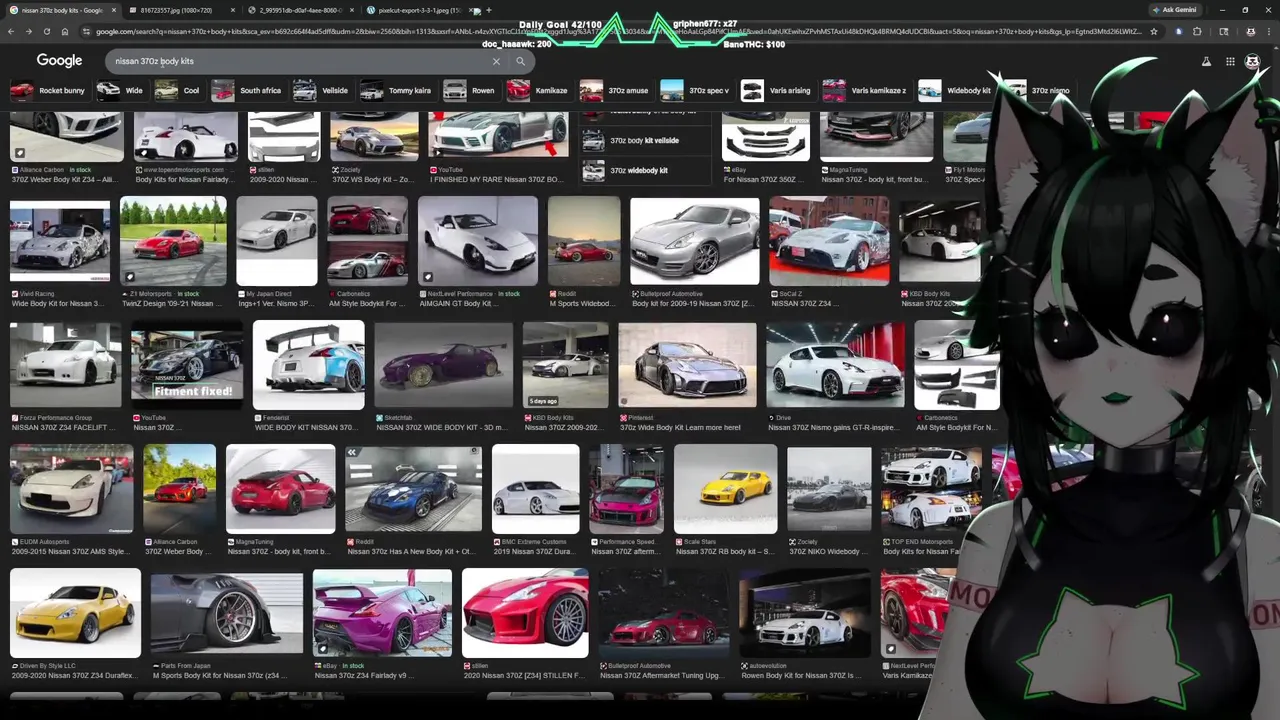Open the Google apps grid

pos(1230,61)
